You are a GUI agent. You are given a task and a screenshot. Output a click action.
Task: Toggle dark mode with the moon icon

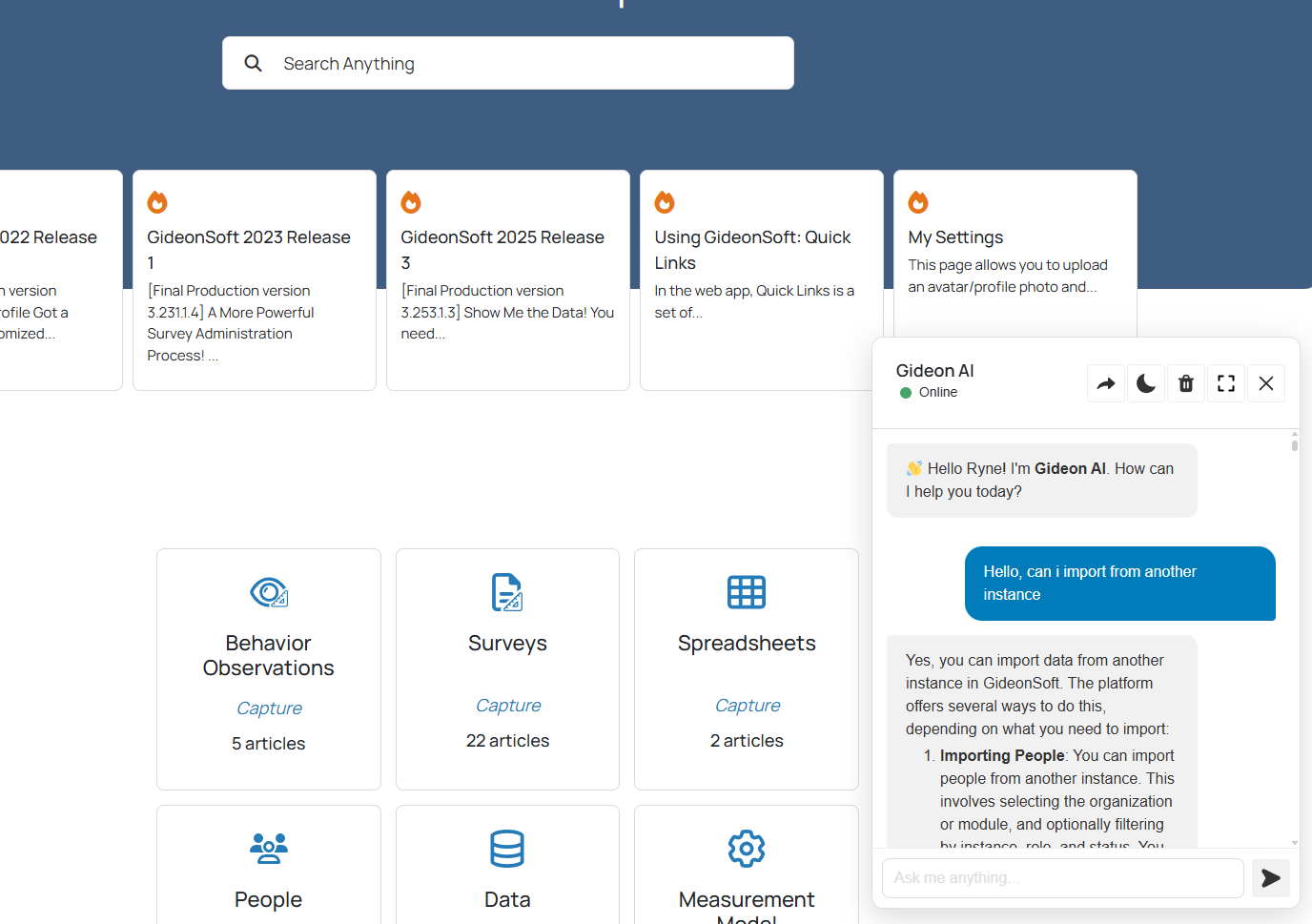pos(1146,383)
